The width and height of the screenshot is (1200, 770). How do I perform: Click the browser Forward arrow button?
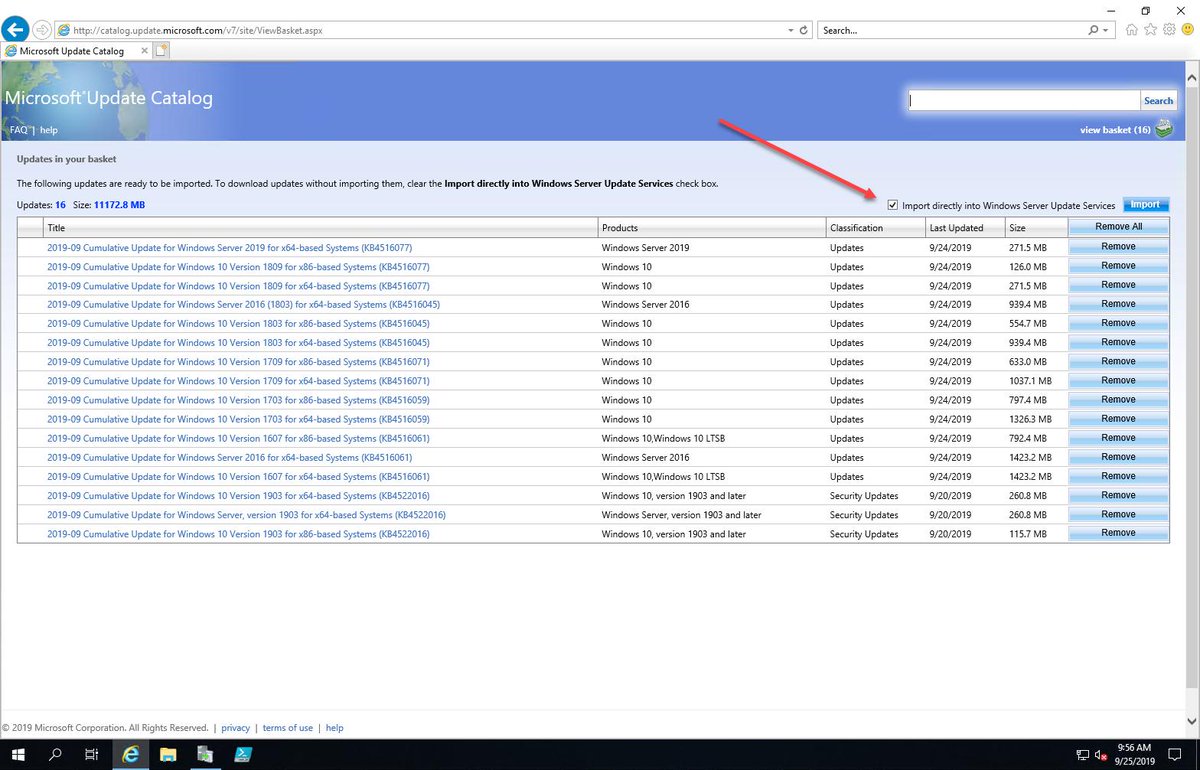click(x=42, y=30)
